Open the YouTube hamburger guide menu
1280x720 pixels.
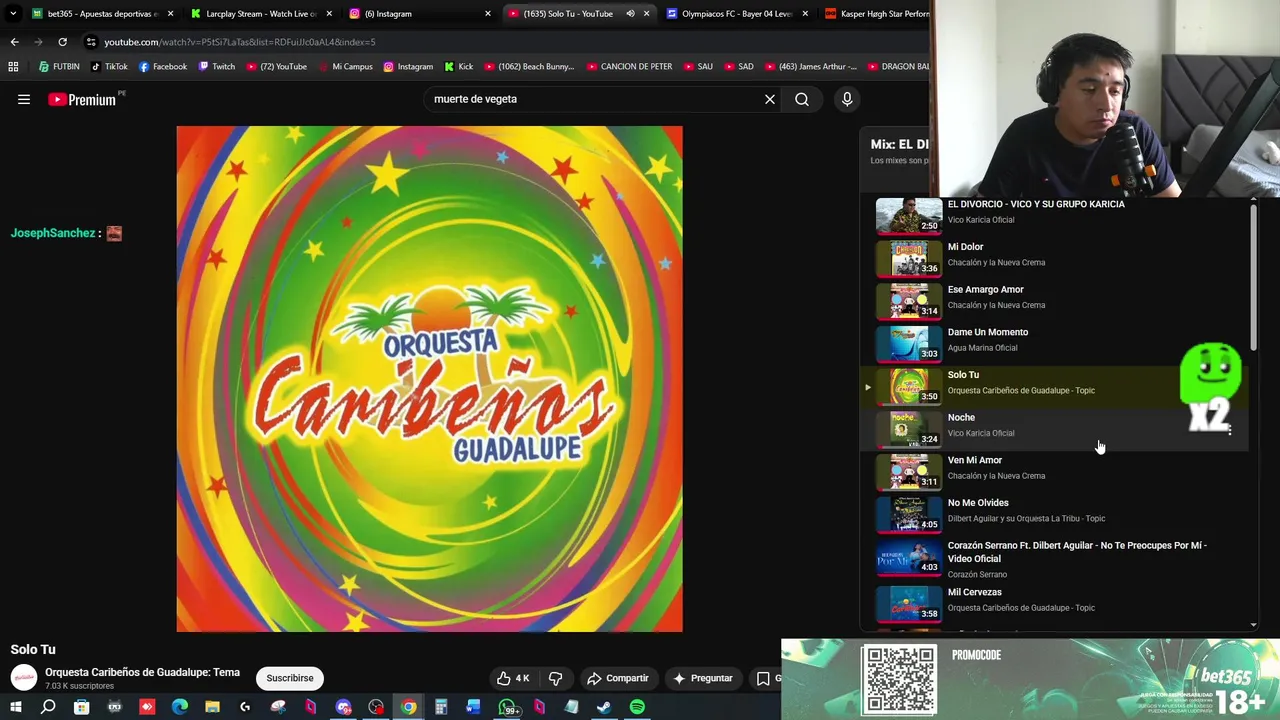point(24,99)
